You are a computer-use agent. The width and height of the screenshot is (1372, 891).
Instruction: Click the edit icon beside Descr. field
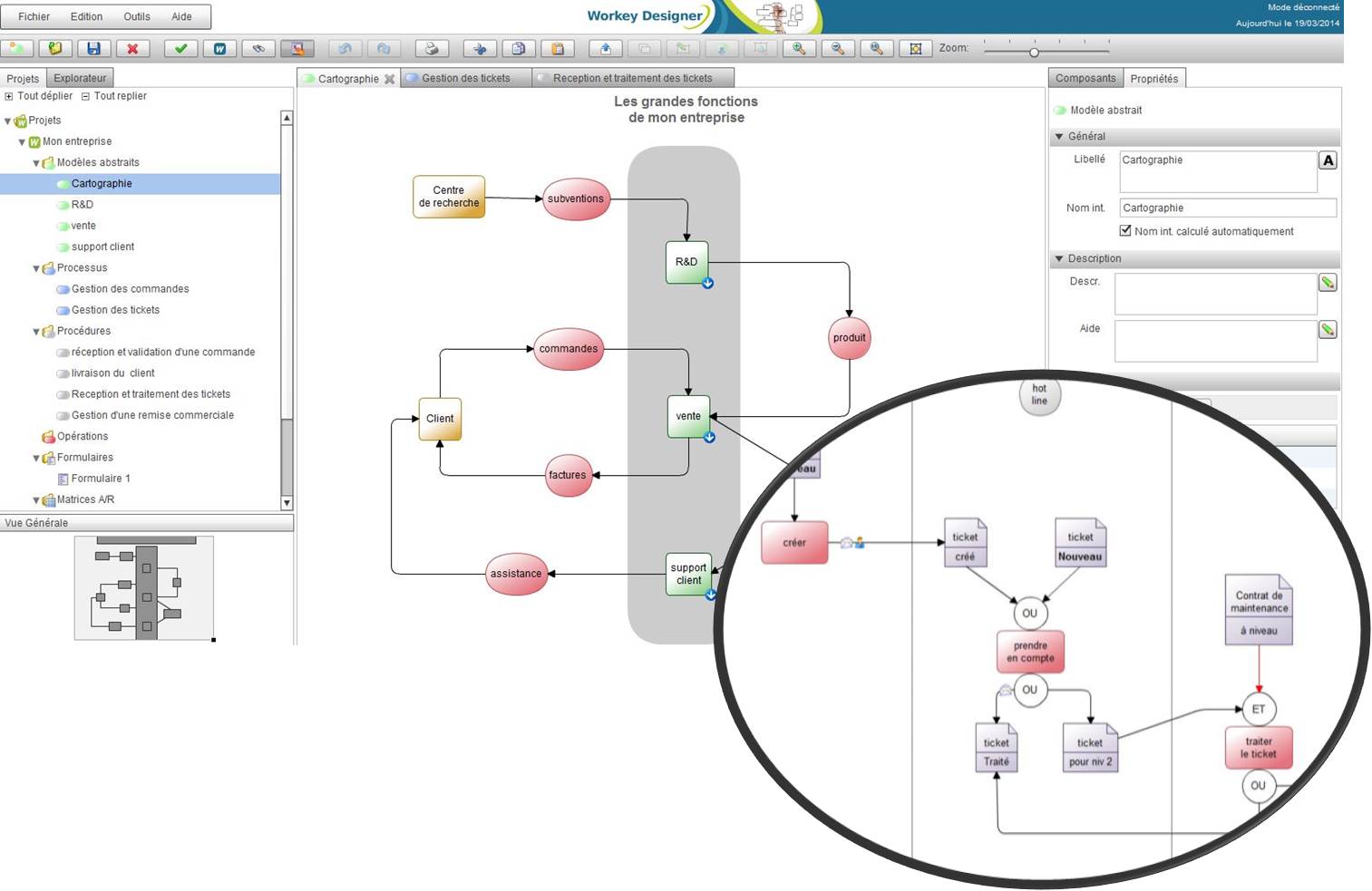coord(1328,283)
